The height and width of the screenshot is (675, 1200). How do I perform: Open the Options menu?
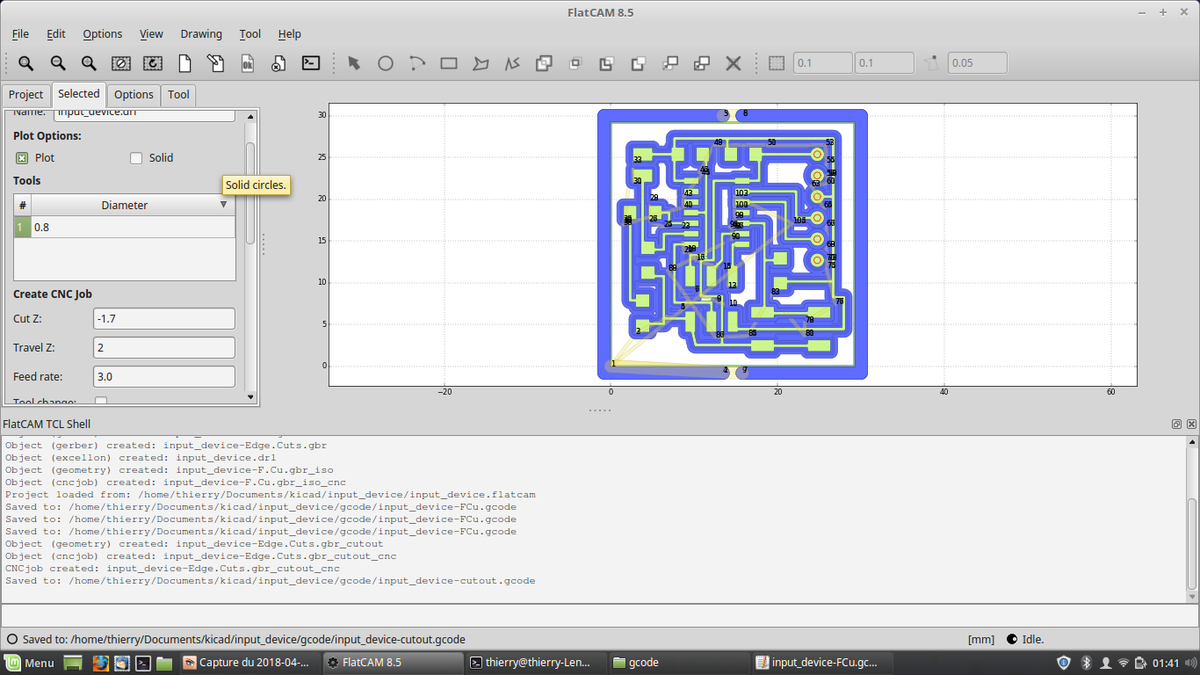102,33
